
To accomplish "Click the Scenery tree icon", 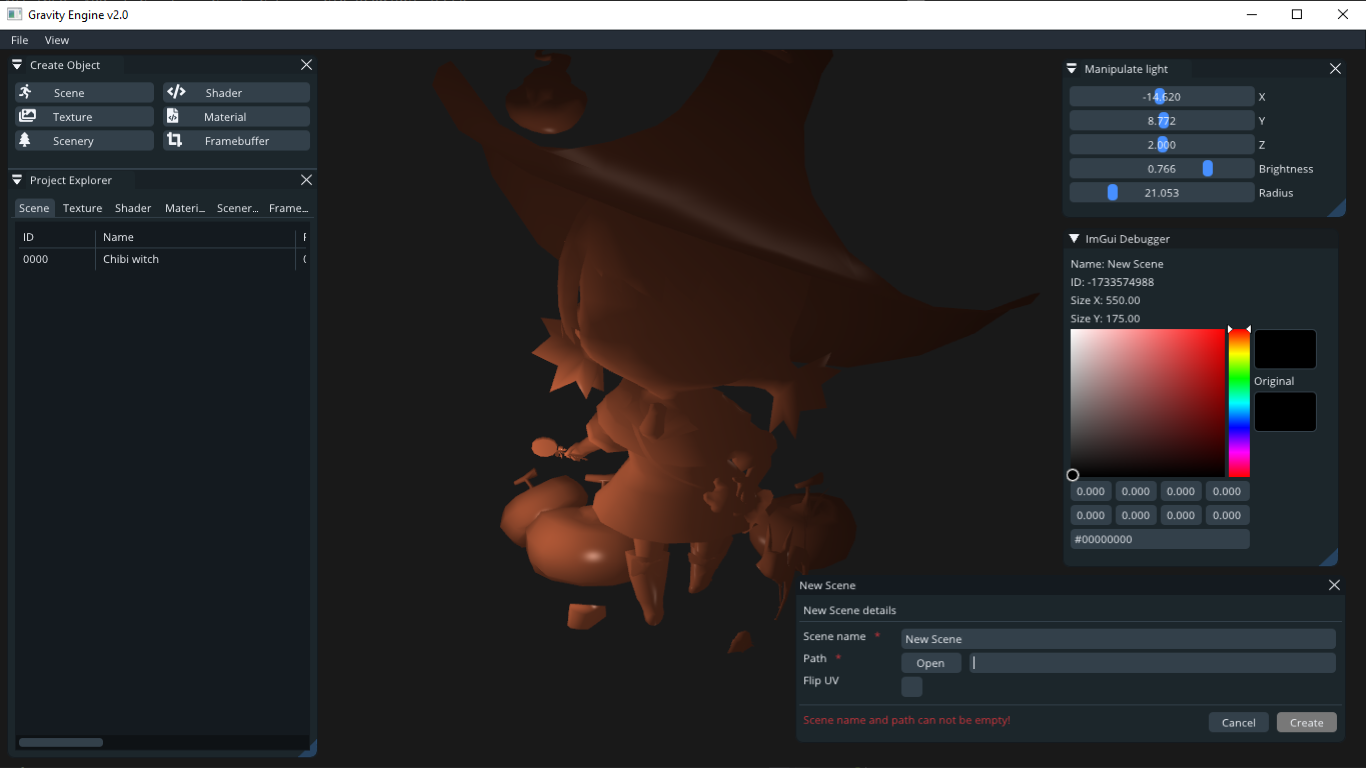I will (x=25, y=140).
